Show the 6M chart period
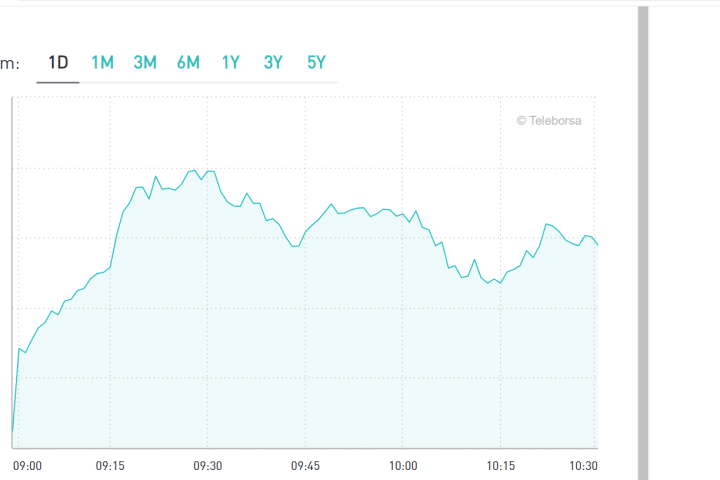The width and height of the screenshot is (720, 480). point(188,62)
